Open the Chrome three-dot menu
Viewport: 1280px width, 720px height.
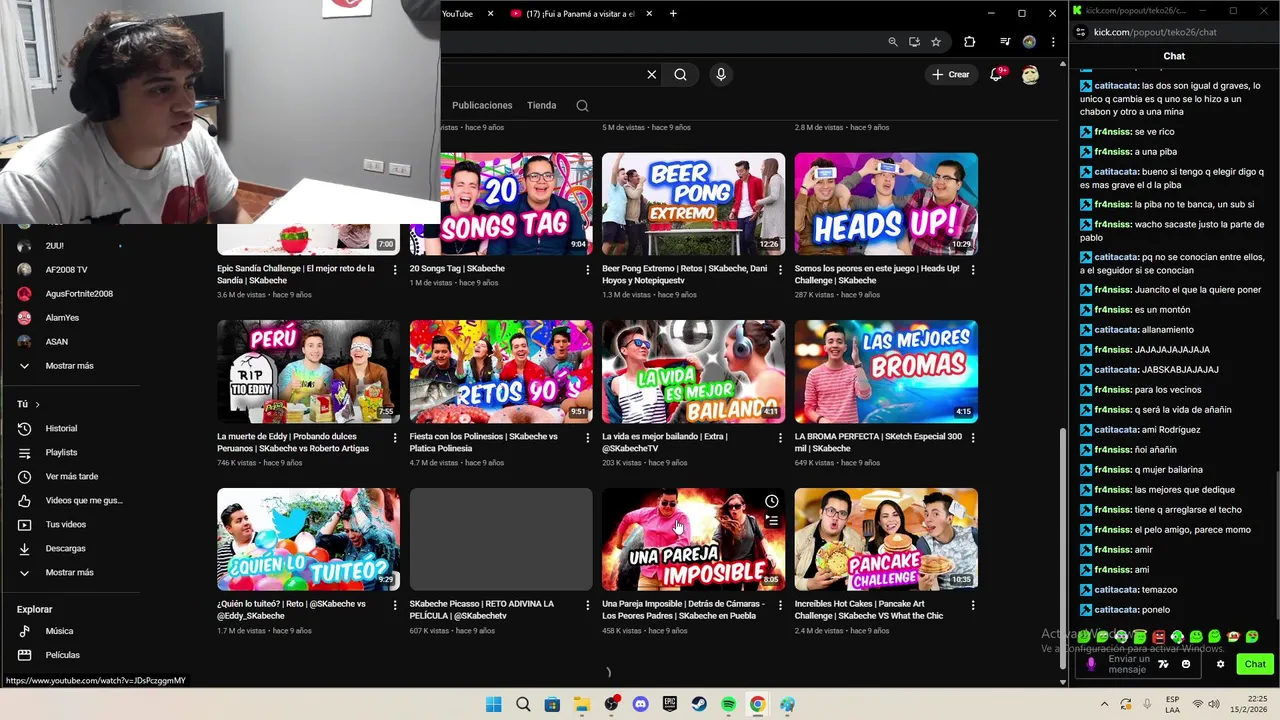(x=1053, y=42)
